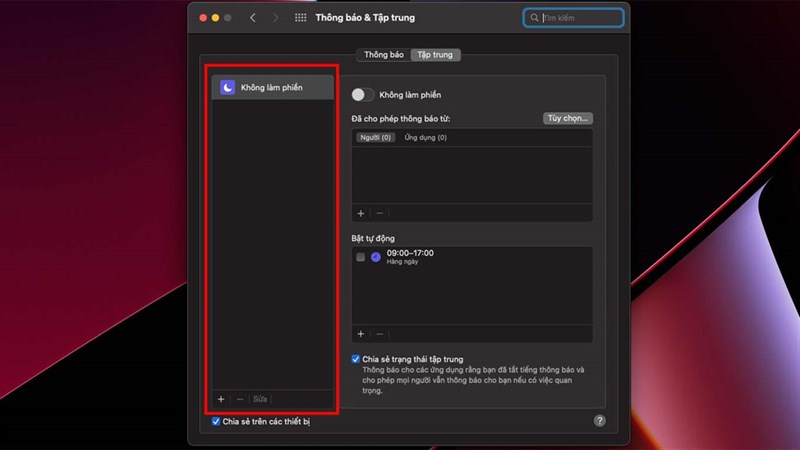
Task: Select the 09:00–17:00 schedule row
Action: coord(472,257)
